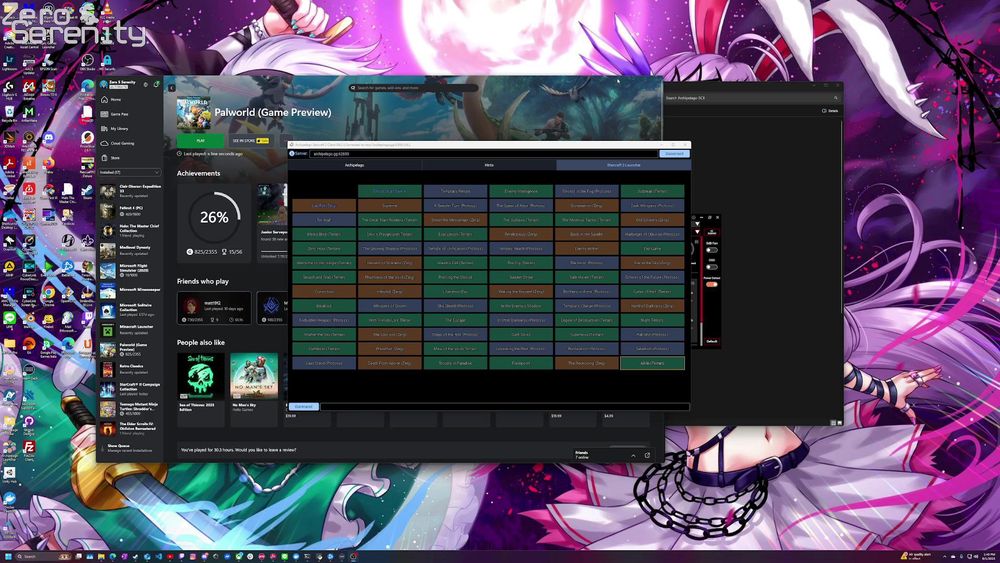Image resolution: width=1000 pixels, height=563 pixels.
Task: Open Lightroom desktop shortcut
Action: tap(9, 62)
